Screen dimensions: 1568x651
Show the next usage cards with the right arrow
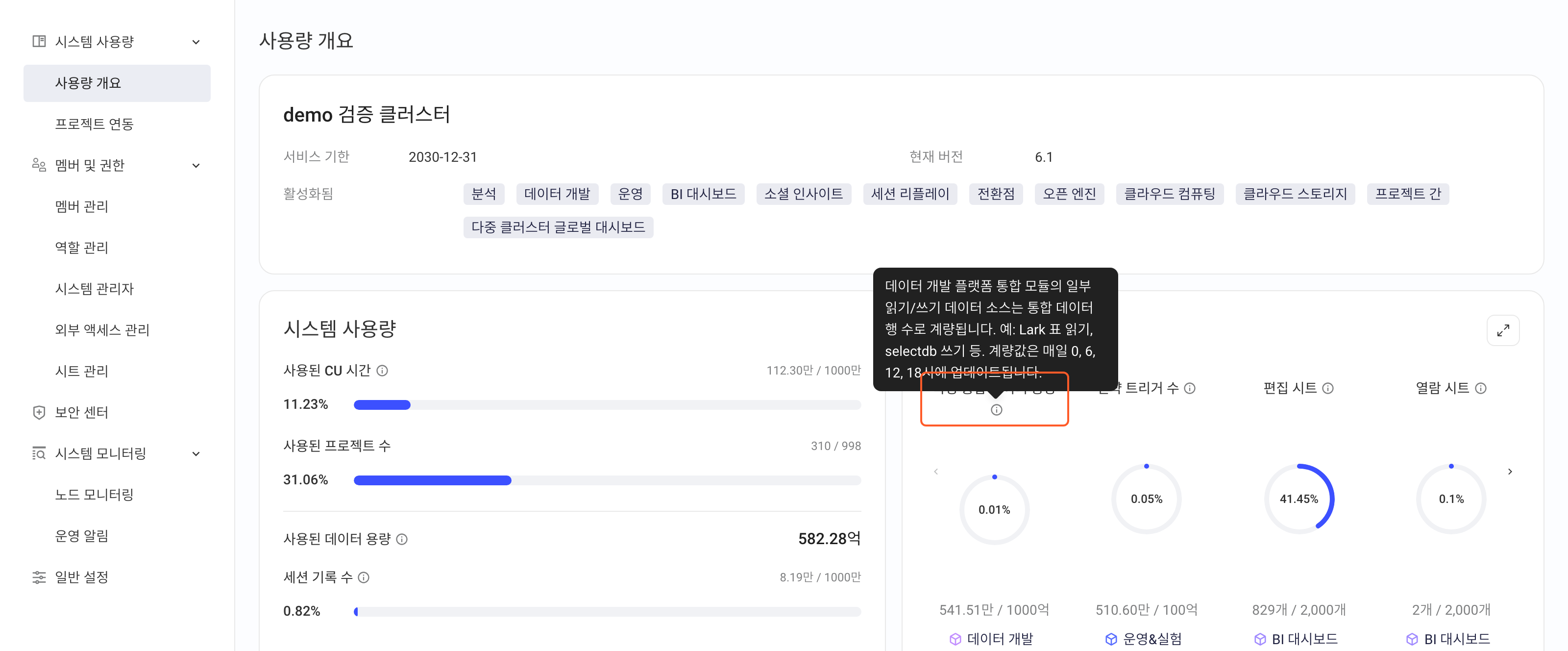(x=1510, y=472)
